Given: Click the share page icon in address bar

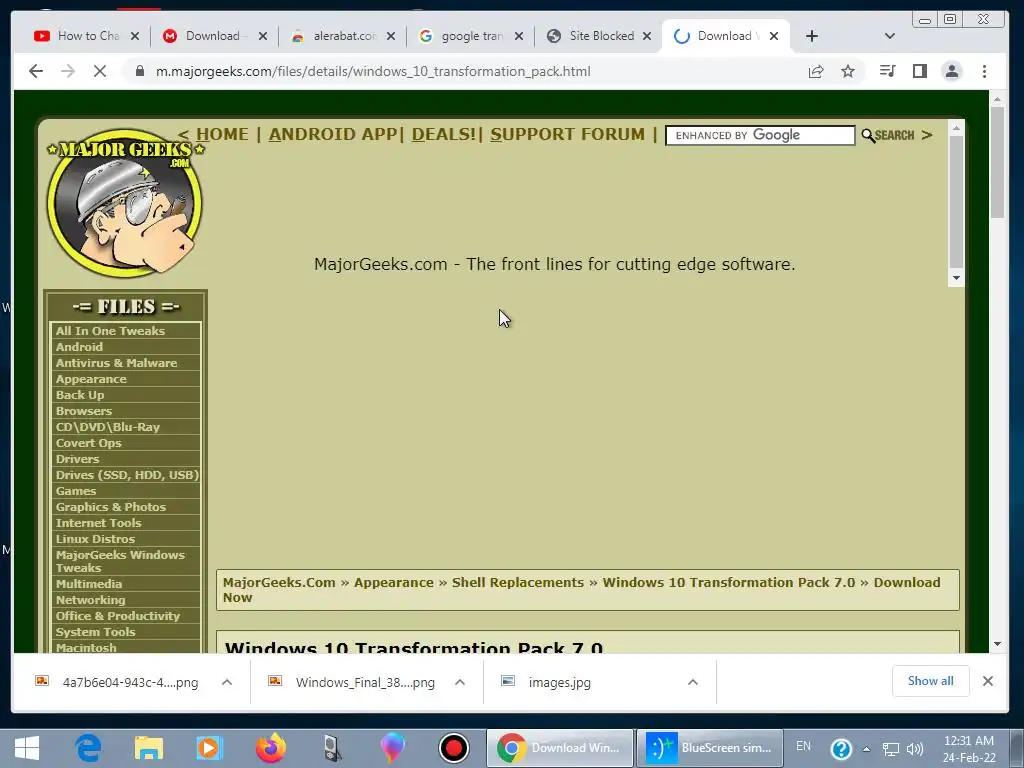Looking at the screenshot, I should coord(816,71).
